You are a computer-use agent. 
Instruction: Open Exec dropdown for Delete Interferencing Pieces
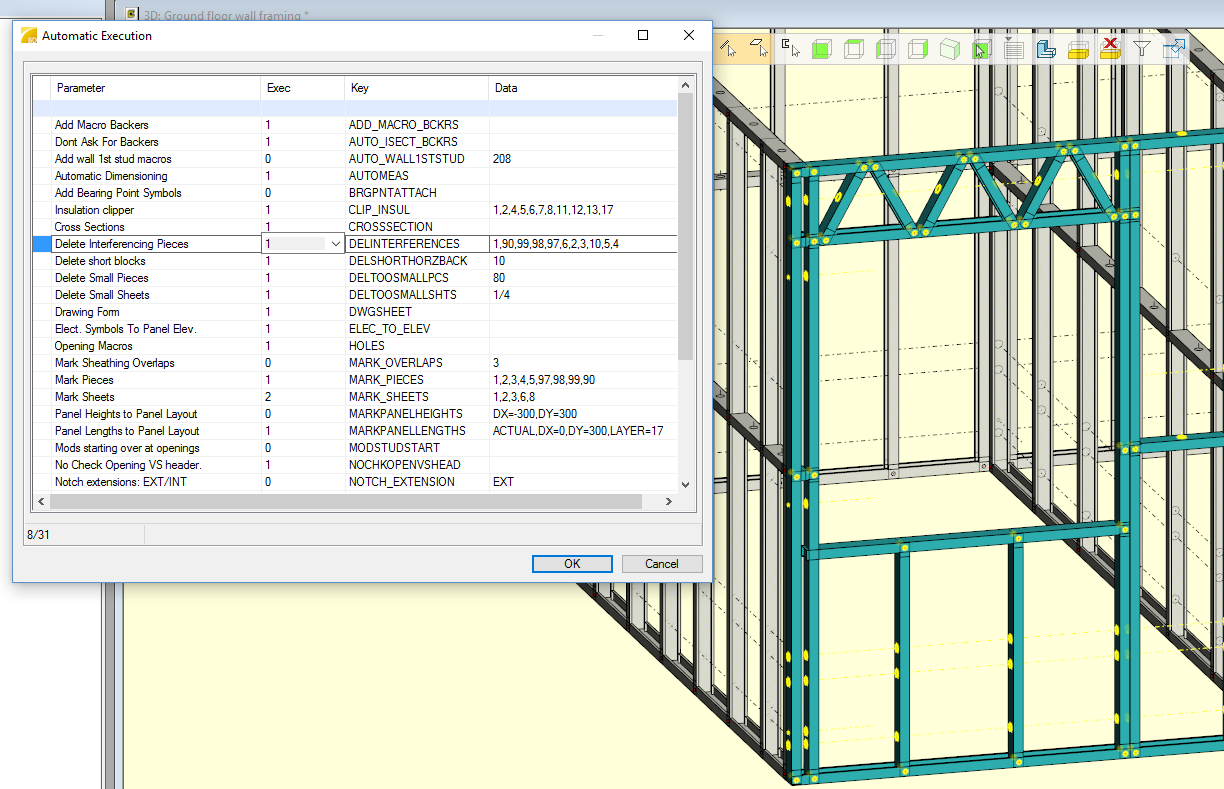[x=334, y=244]
